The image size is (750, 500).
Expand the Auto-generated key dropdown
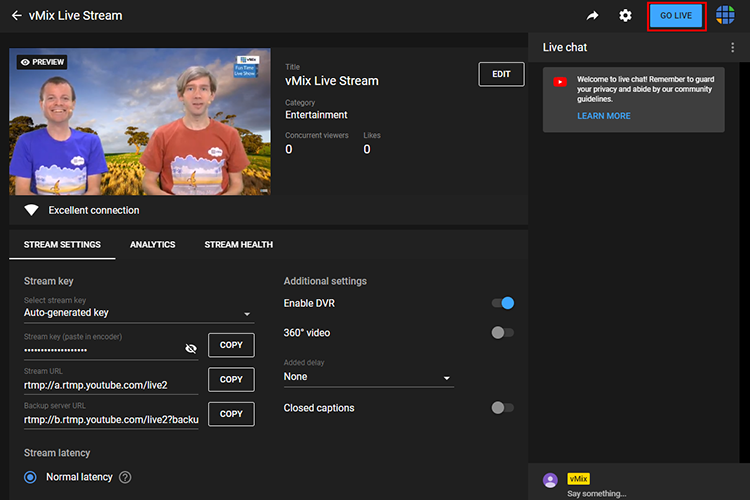139,313
